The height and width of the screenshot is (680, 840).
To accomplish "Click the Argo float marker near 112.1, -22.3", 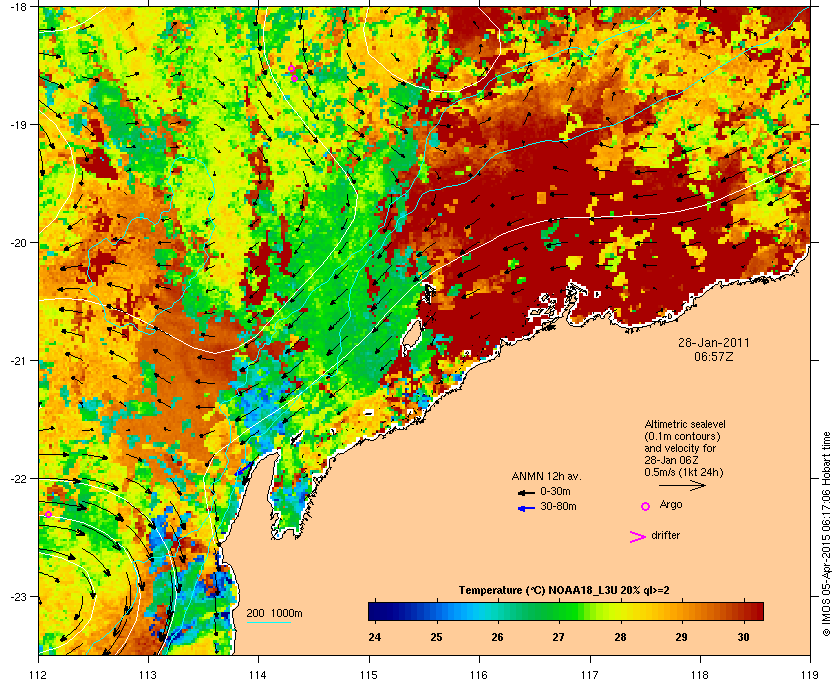I will pos(48,514).
